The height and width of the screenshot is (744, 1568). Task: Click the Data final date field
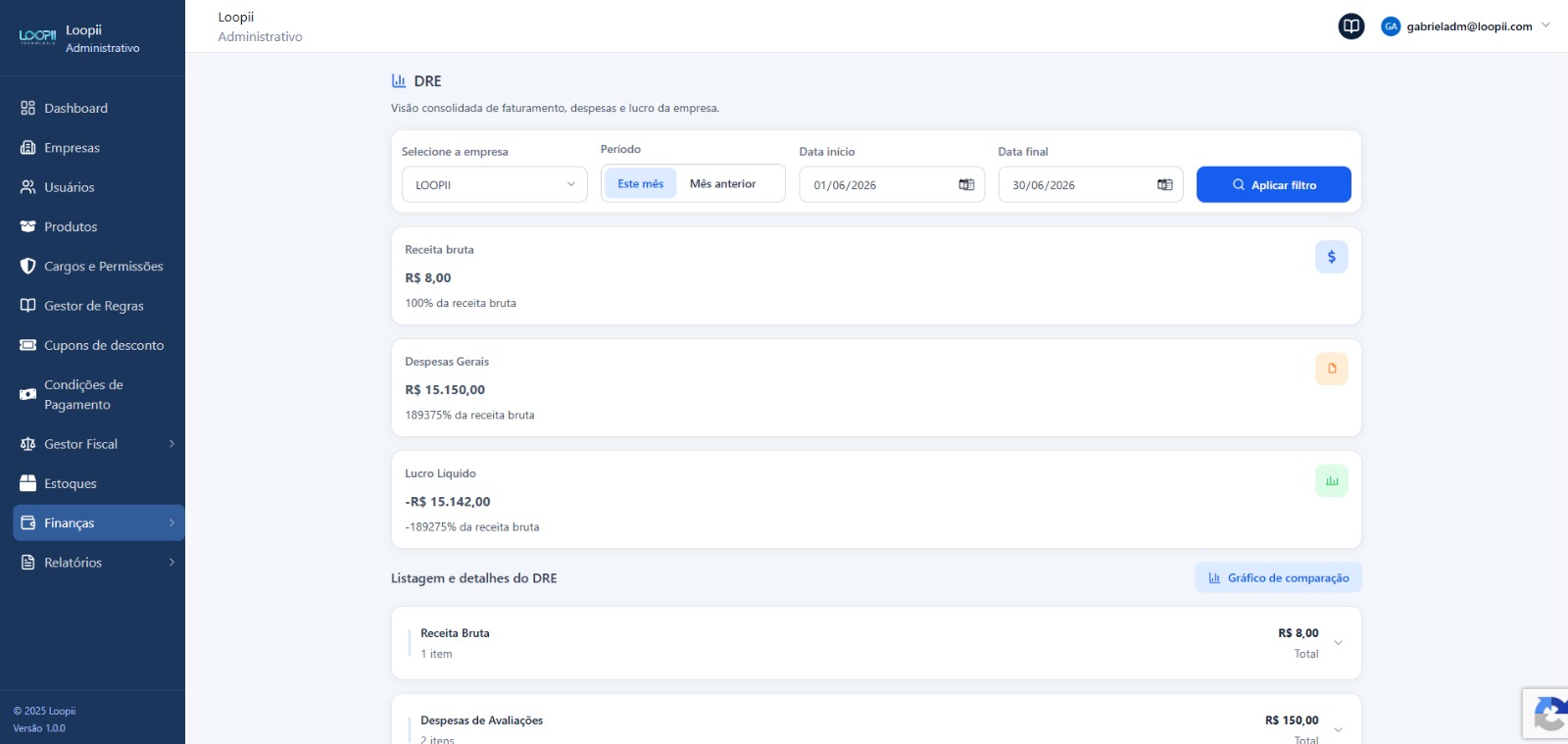(x=1091, y=184)
